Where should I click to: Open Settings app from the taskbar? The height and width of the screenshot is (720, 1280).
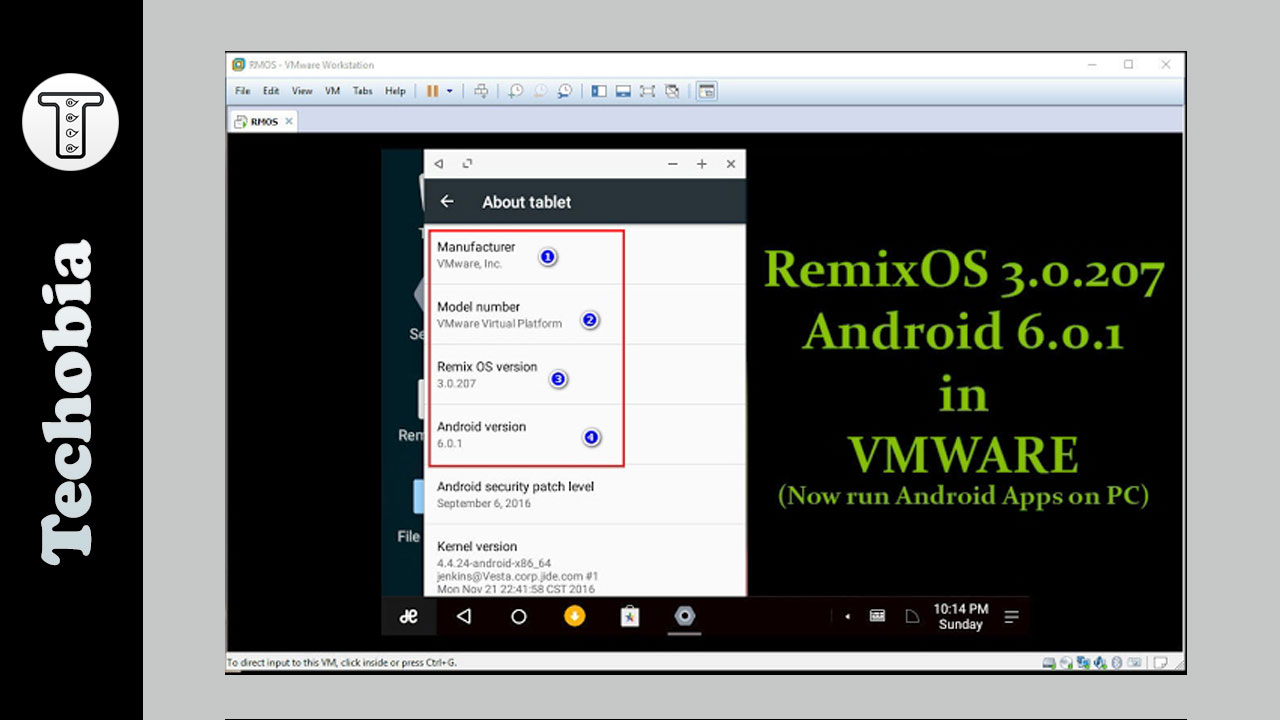684,616
